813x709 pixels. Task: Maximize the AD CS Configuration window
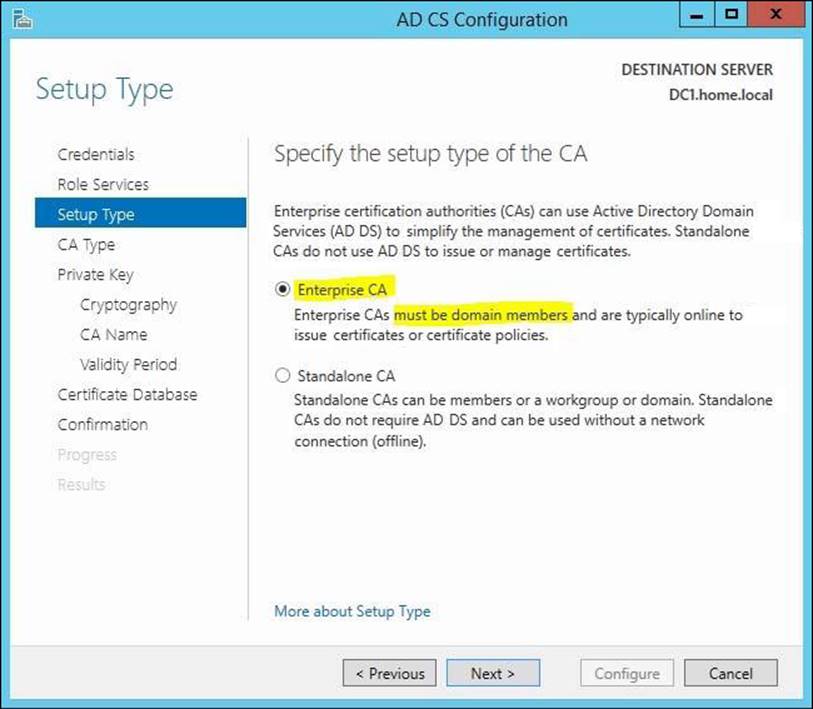[x=733, y=17]
